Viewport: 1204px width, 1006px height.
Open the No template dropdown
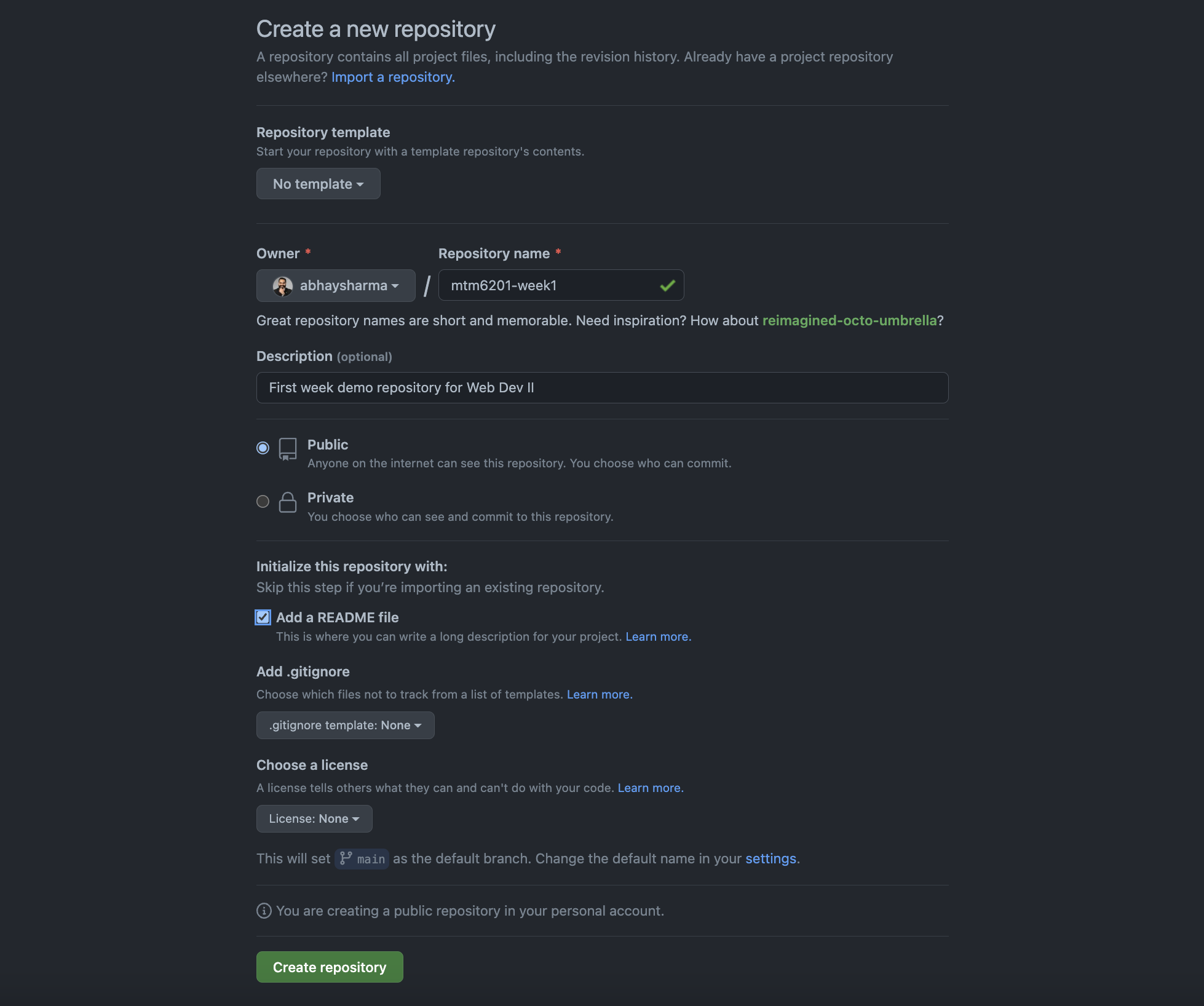pos(318,183)
